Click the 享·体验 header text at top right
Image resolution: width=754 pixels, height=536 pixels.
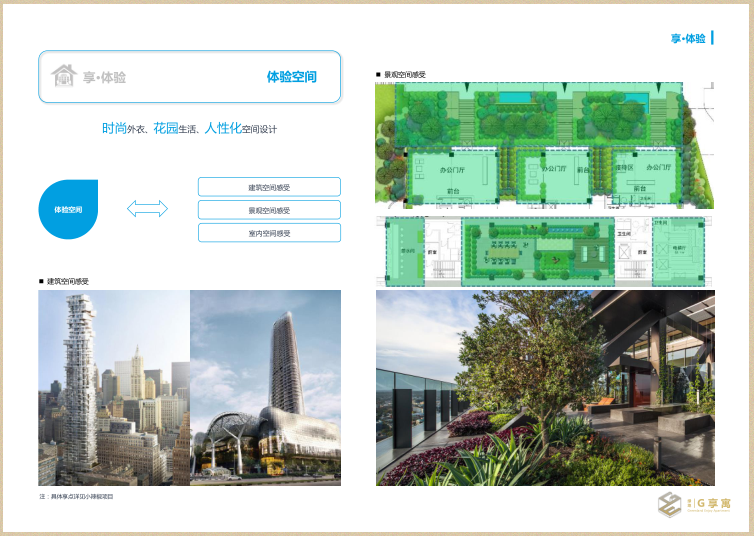point(688,39)
